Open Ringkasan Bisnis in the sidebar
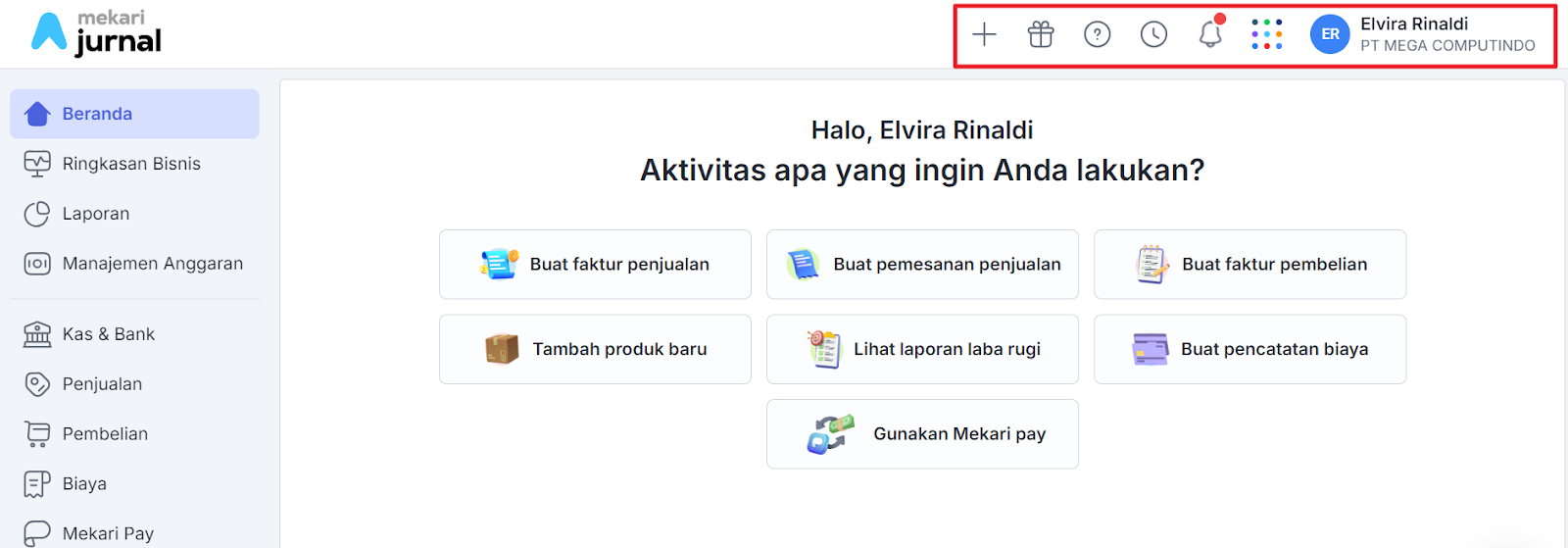Viewport: 1568px width, 548px height. 134,164
